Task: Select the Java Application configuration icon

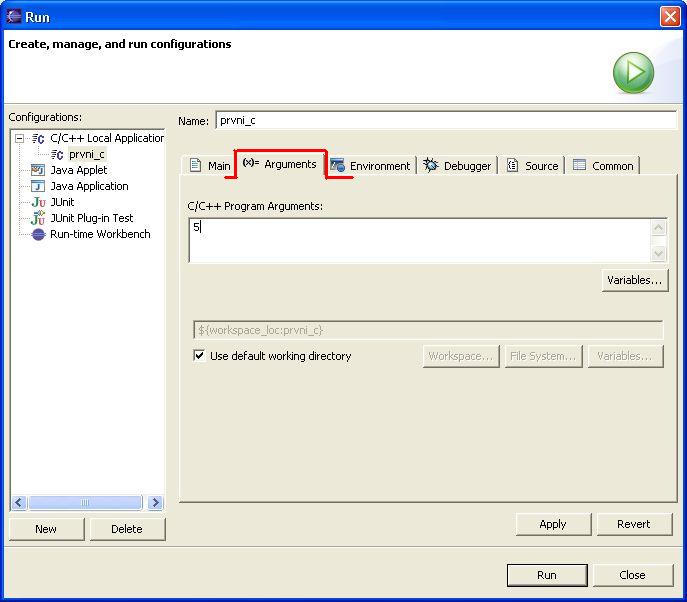Action: point(38,186)
